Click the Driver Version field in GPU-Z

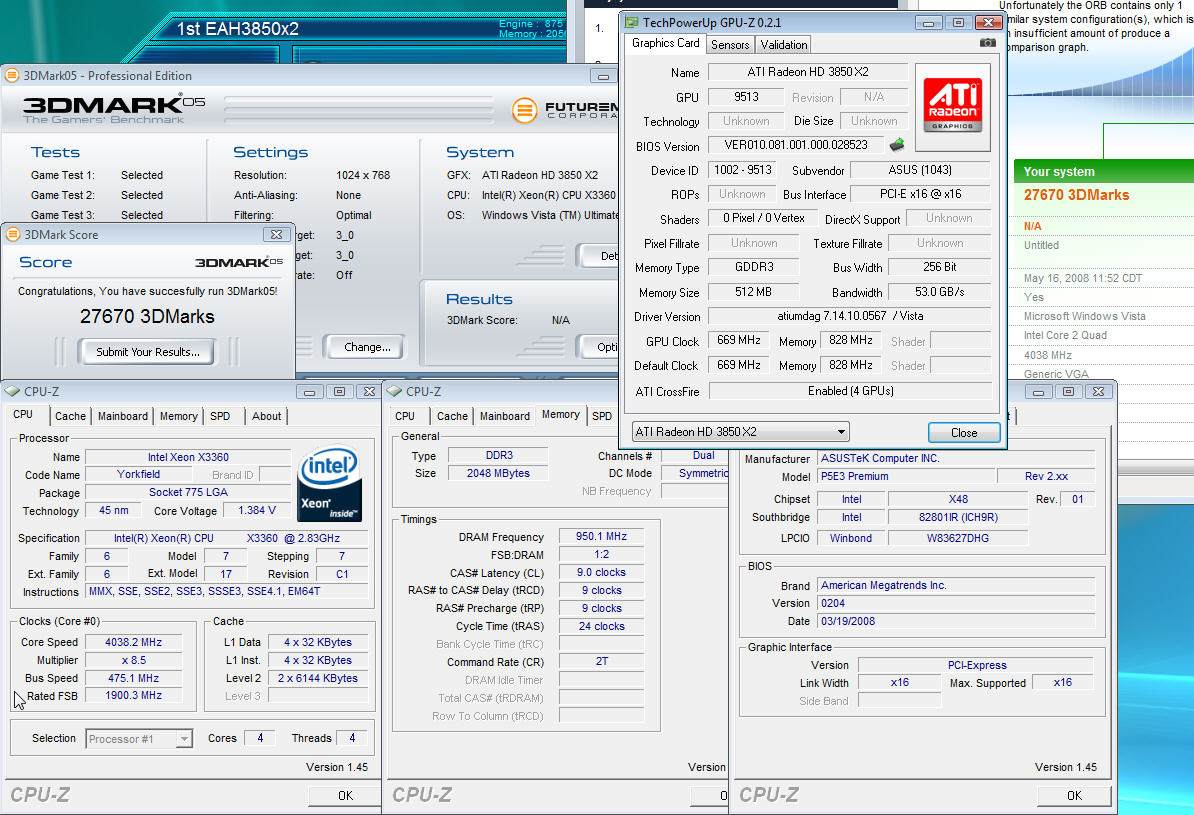(x=850, y=316)
